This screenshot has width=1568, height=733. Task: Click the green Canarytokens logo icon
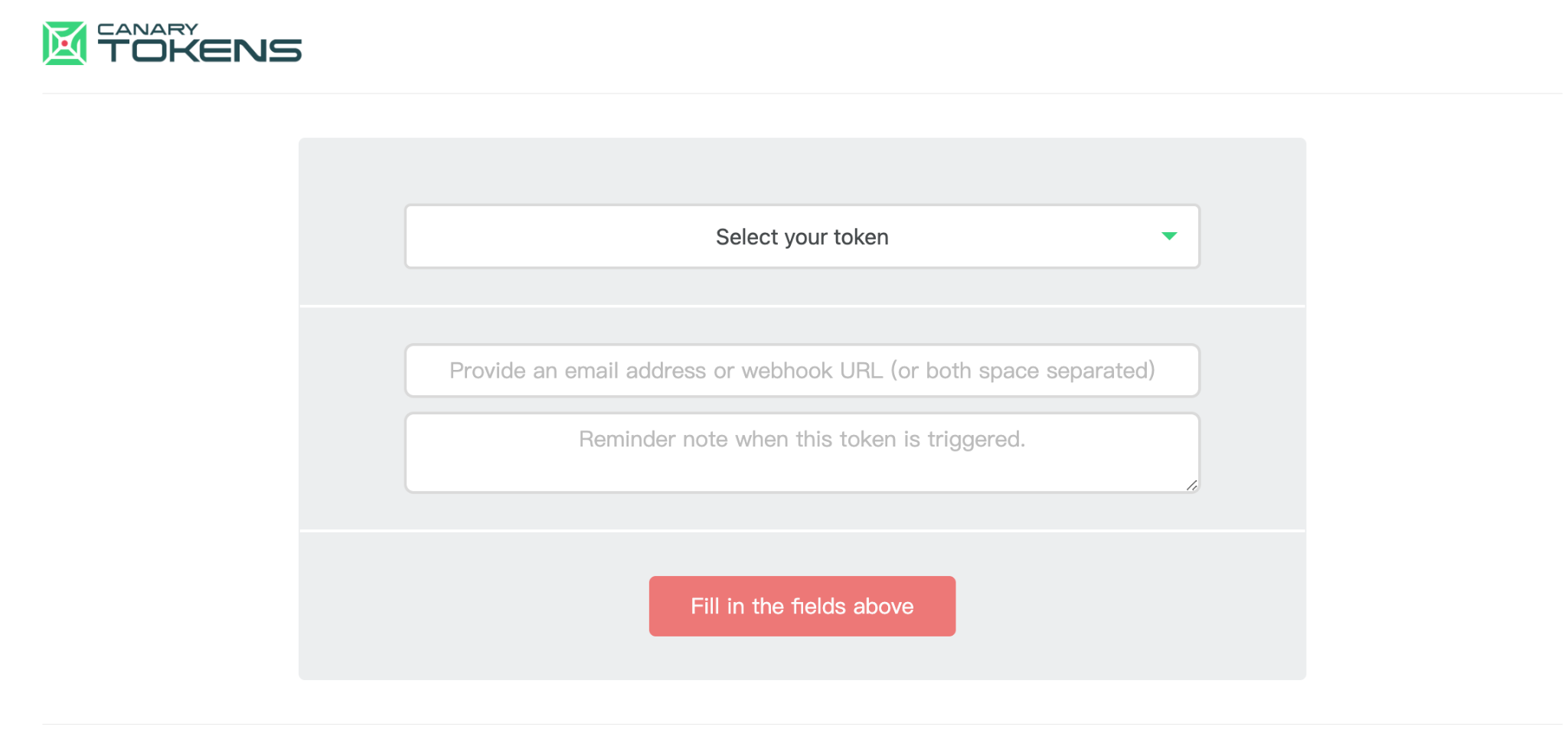(x=64, y=43)
